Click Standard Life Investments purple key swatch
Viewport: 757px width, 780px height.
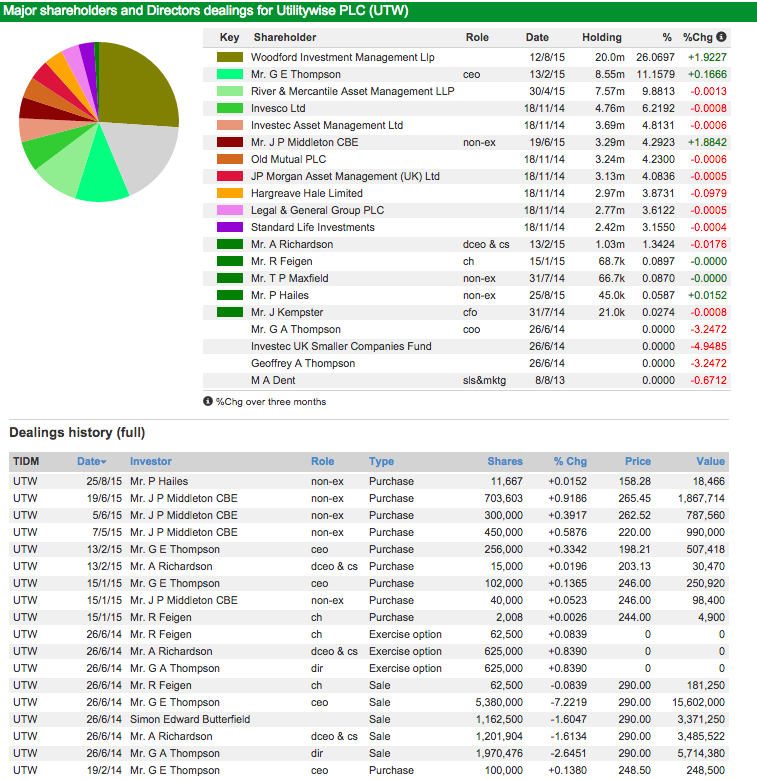click(230, 227)
